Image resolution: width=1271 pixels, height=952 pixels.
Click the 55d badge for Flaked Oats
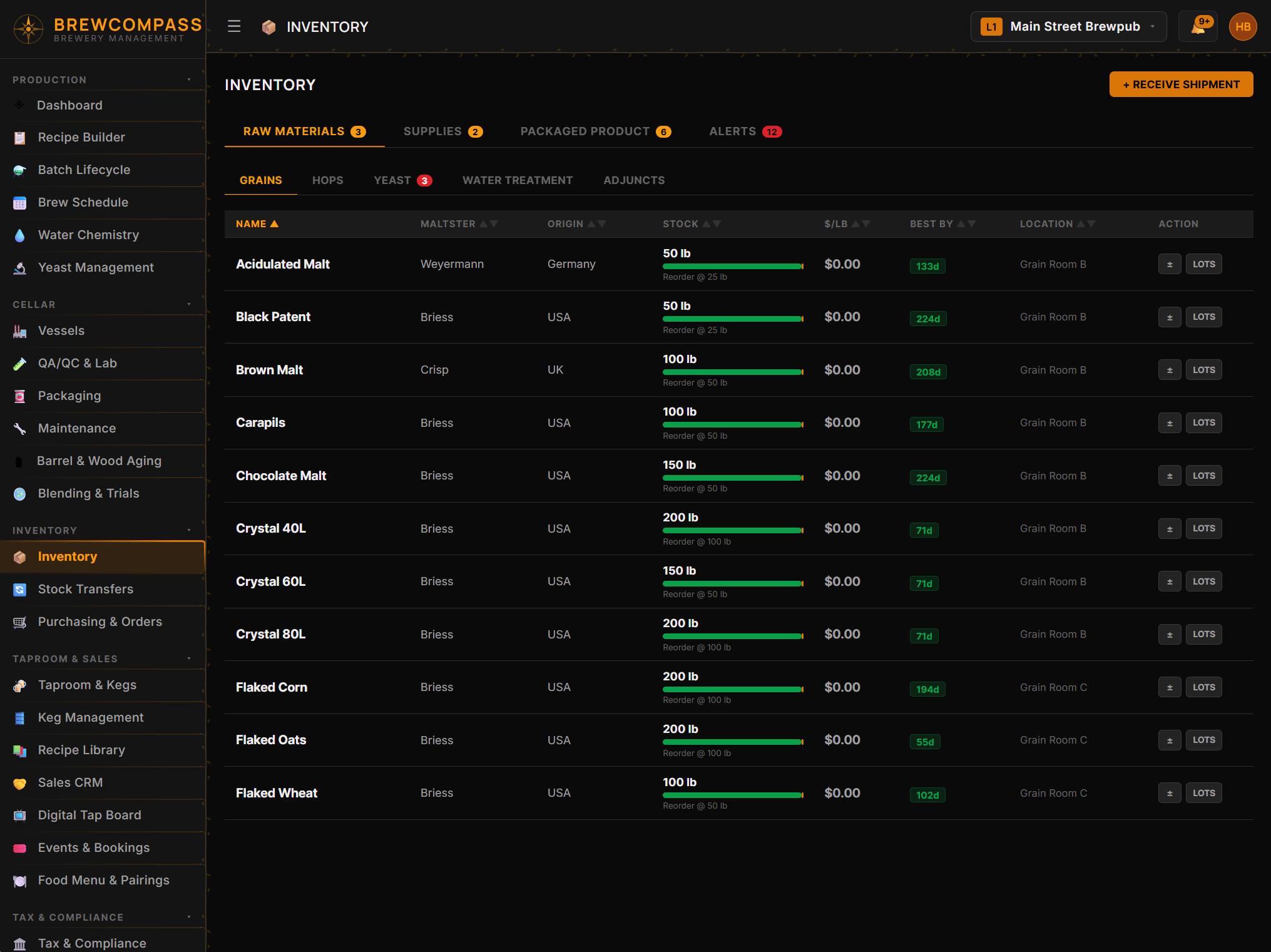click(924, 742)
